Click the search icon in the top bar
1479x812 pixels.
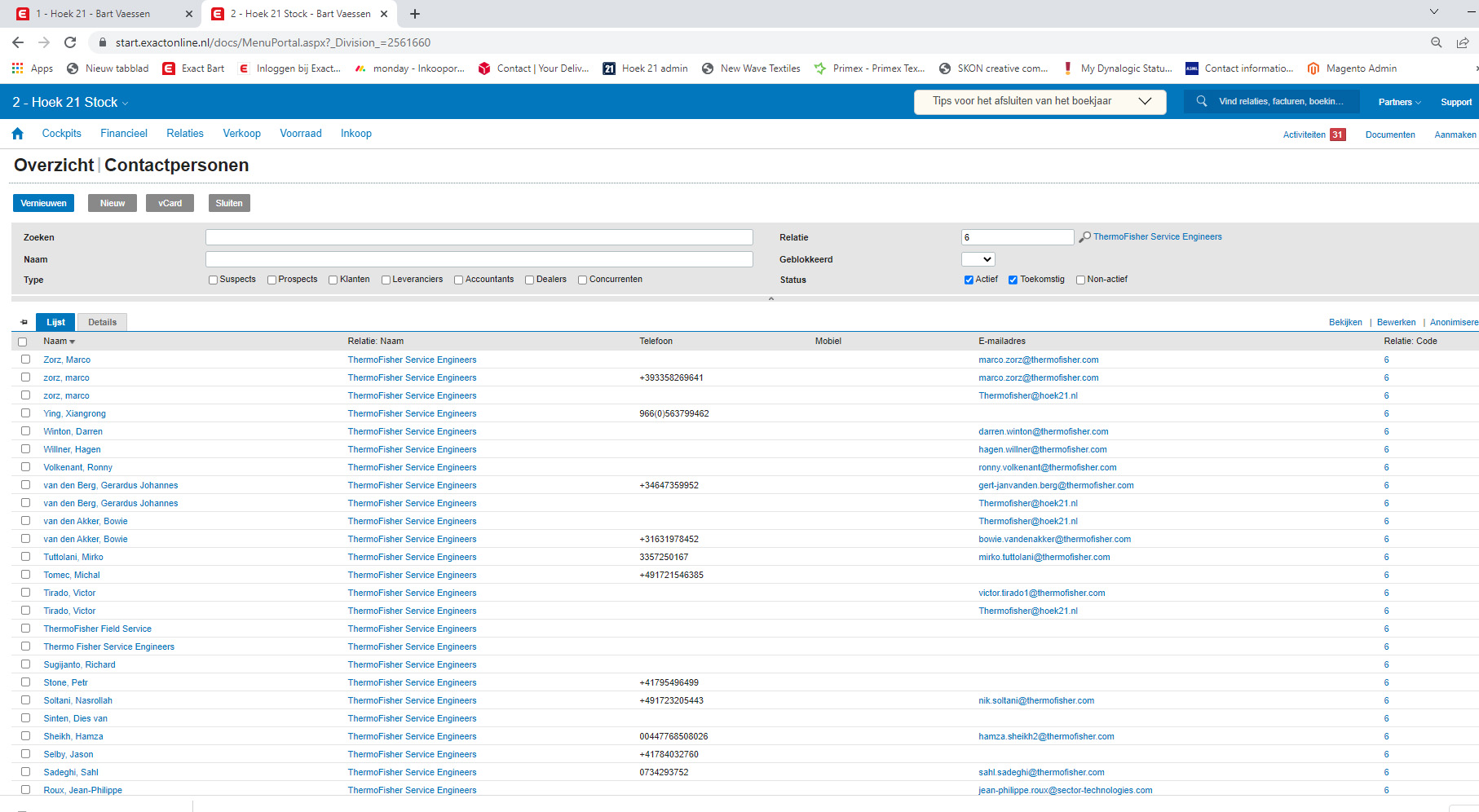1201,102
